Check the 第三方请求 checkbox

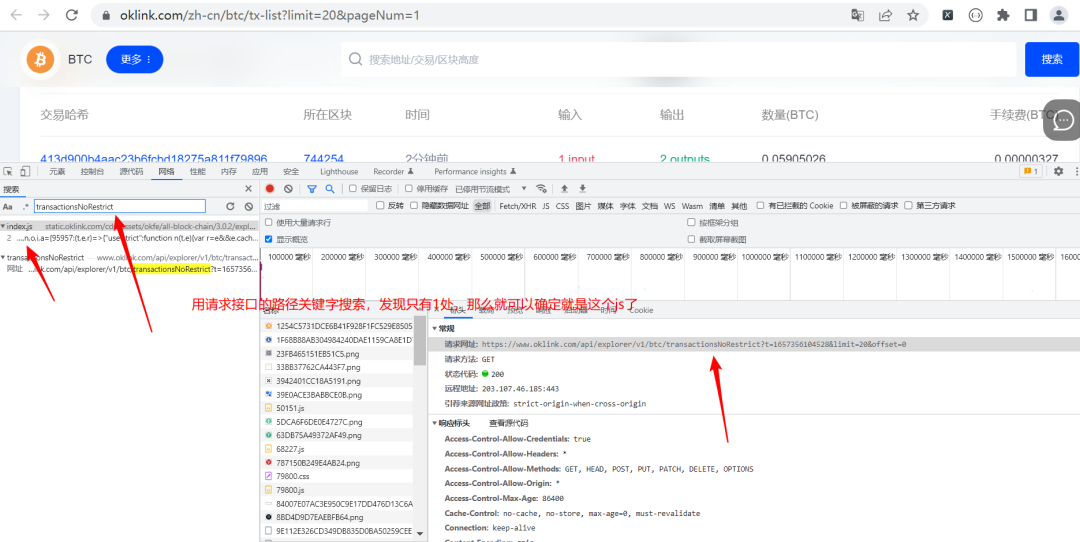click(908, 205)
